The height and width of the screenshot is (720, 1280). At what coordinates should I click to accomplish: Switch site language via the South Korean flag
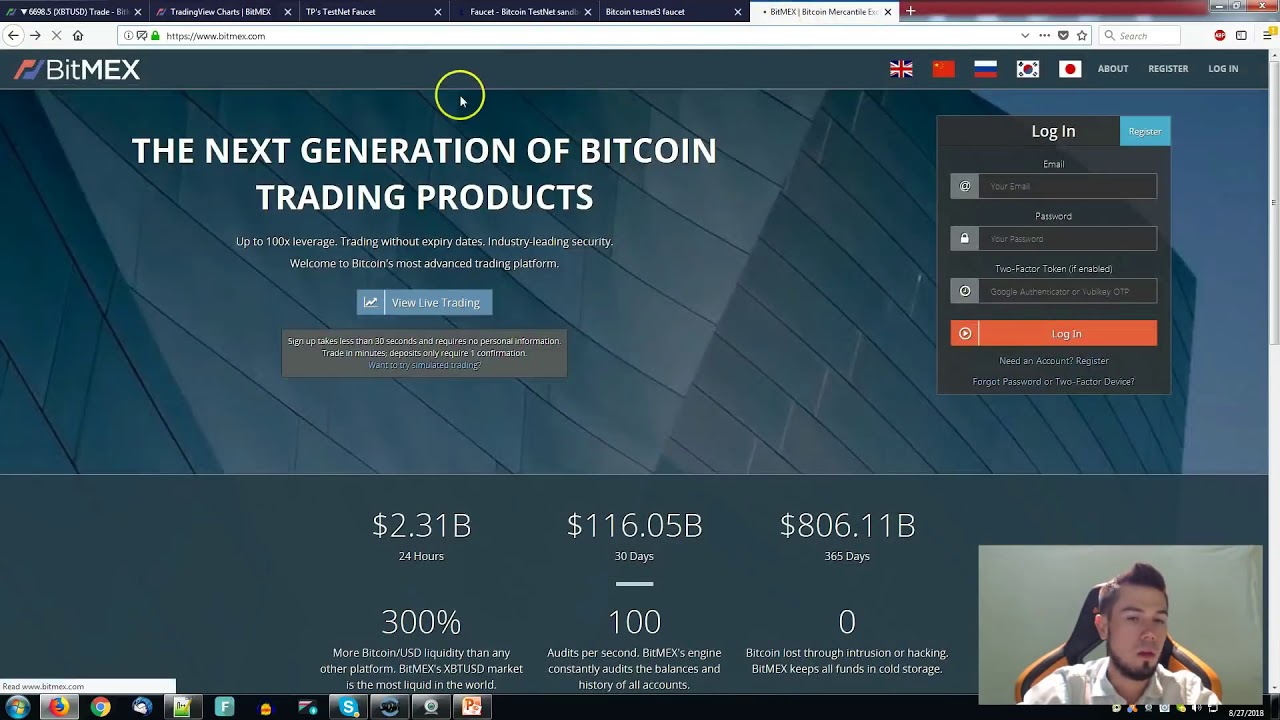tap(1028, 69)
